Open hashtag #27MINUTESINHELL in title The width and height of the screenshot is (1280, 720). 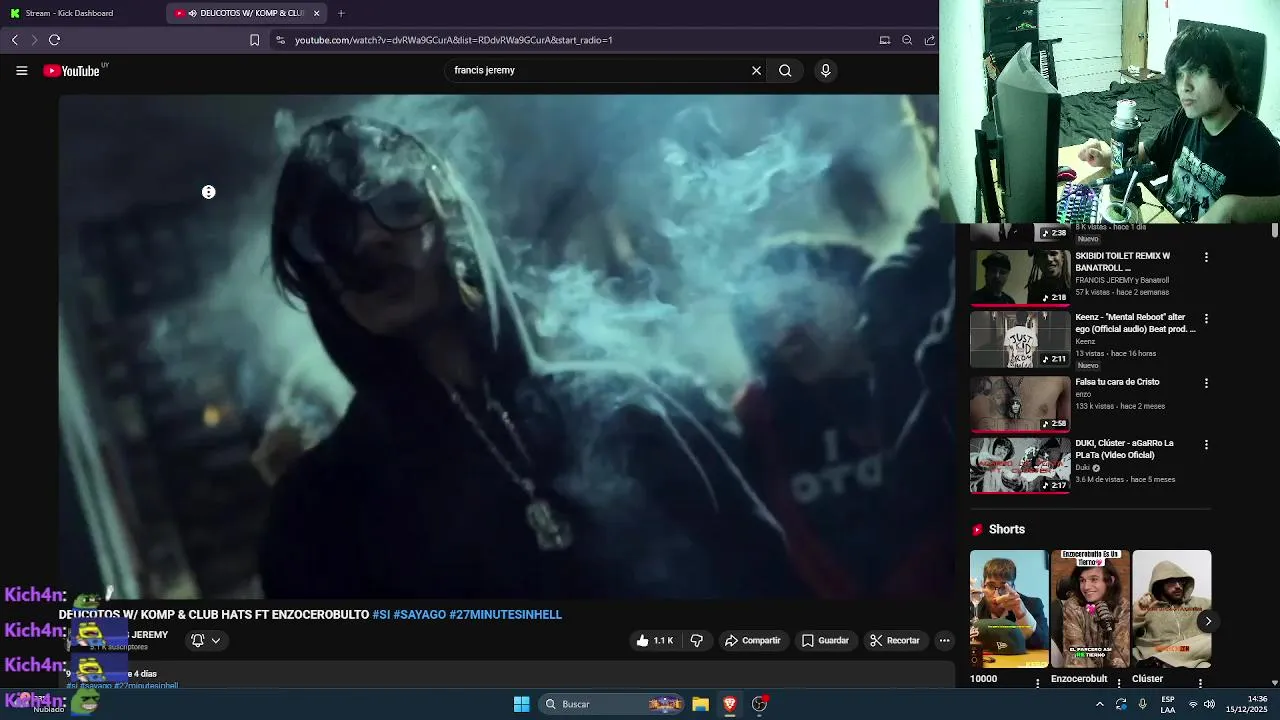(x=505, y=615)
